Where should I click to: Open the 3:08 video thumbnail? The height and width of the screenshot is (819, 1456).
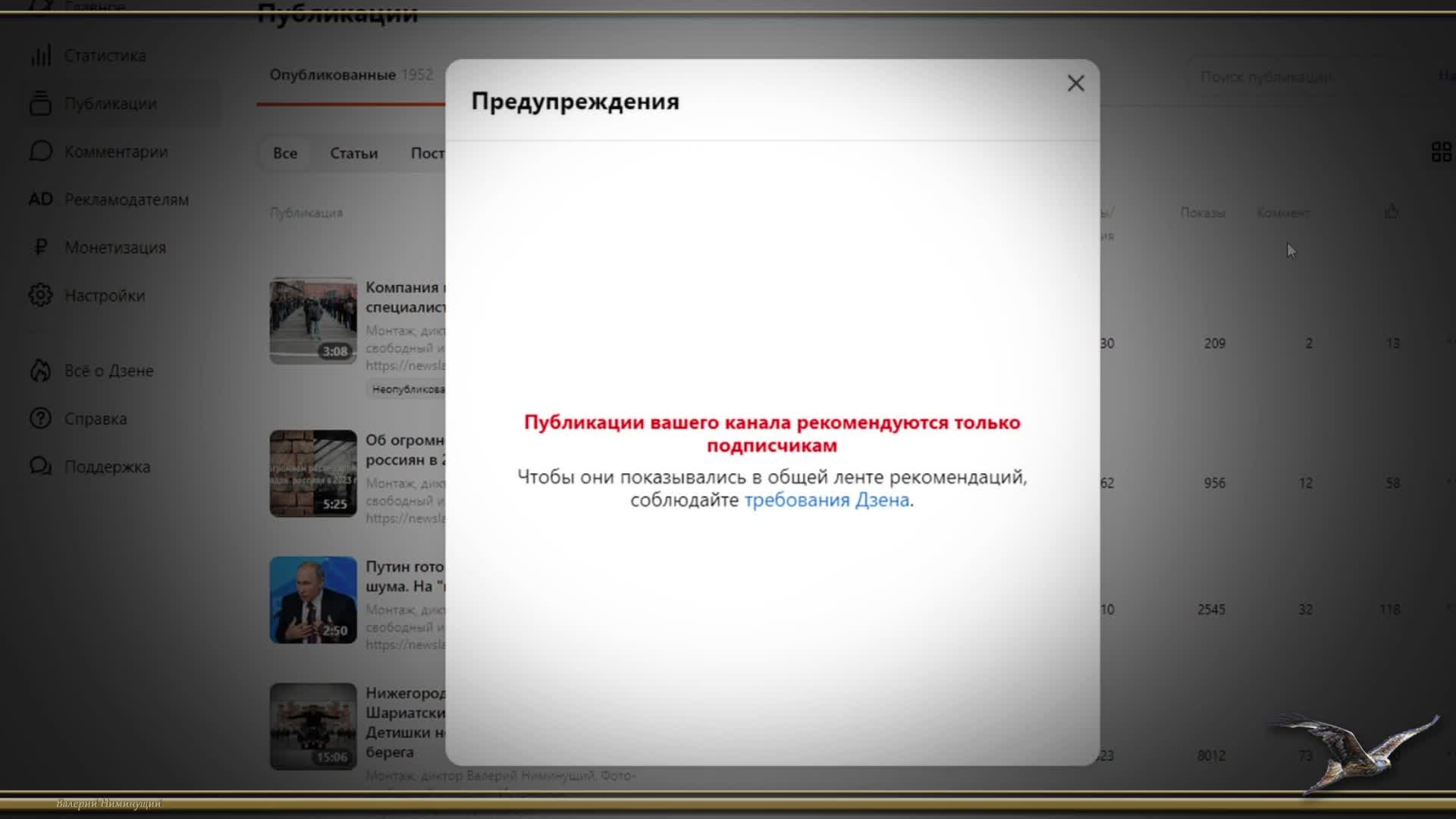point(313,321)
